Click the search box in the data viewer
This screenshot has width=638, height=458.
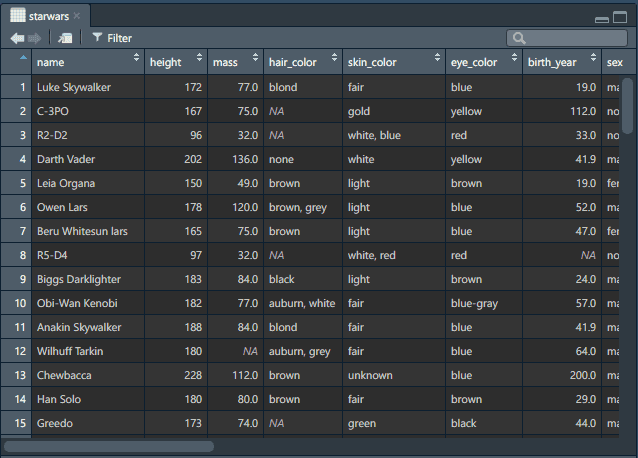pos(564,38)
